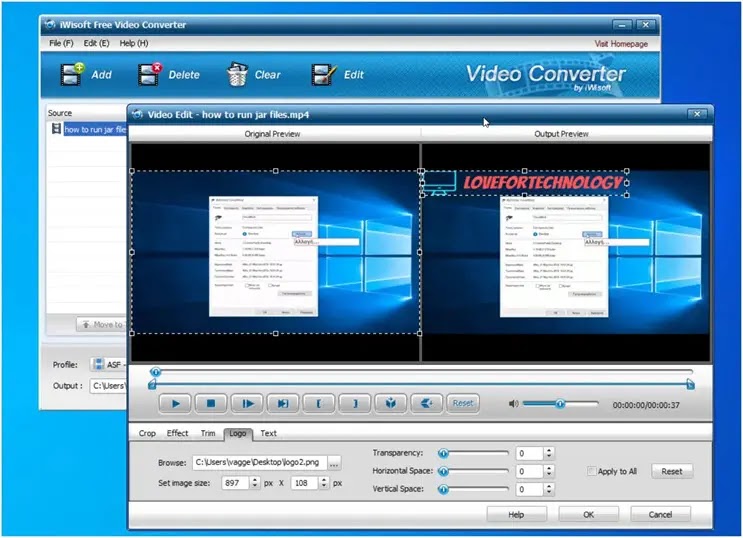Click the Add video icon in main toolbar
The image size is (743, 538).
72,74
